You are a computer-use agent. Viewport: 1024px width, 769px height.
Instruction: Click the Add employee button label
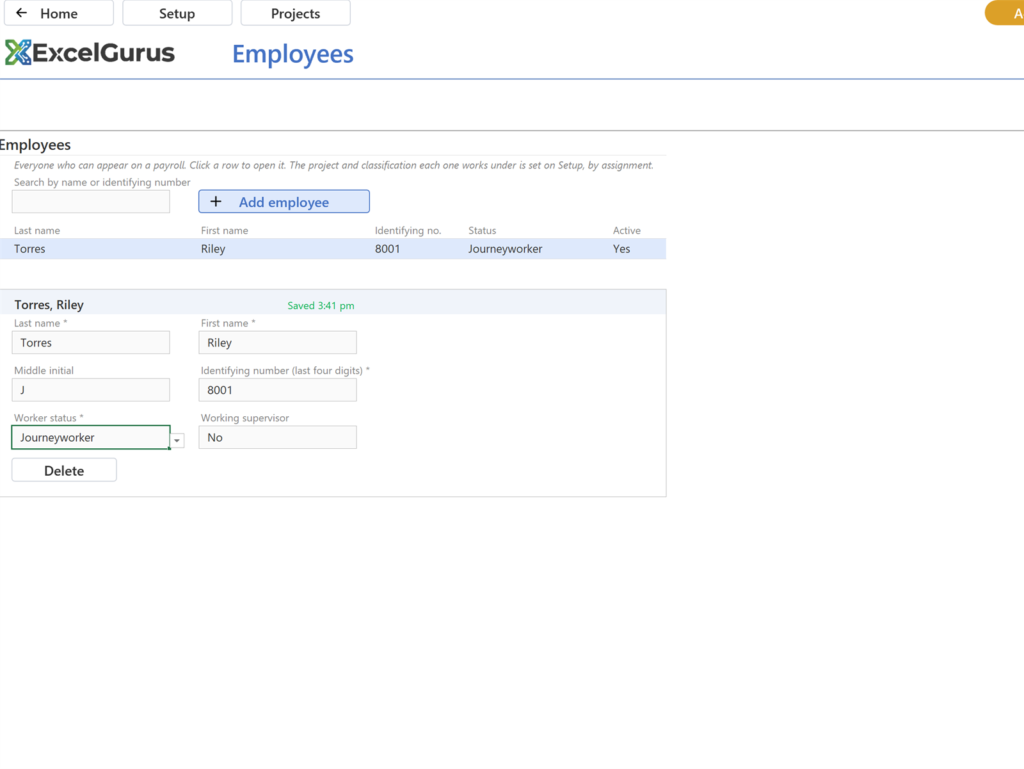(283, 202)
